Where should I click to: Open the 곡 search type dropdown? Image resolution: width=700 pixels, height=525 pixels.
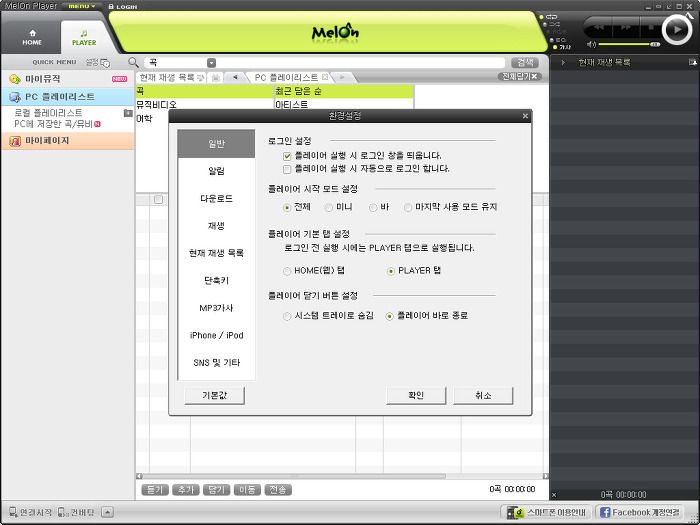[212, 63]
